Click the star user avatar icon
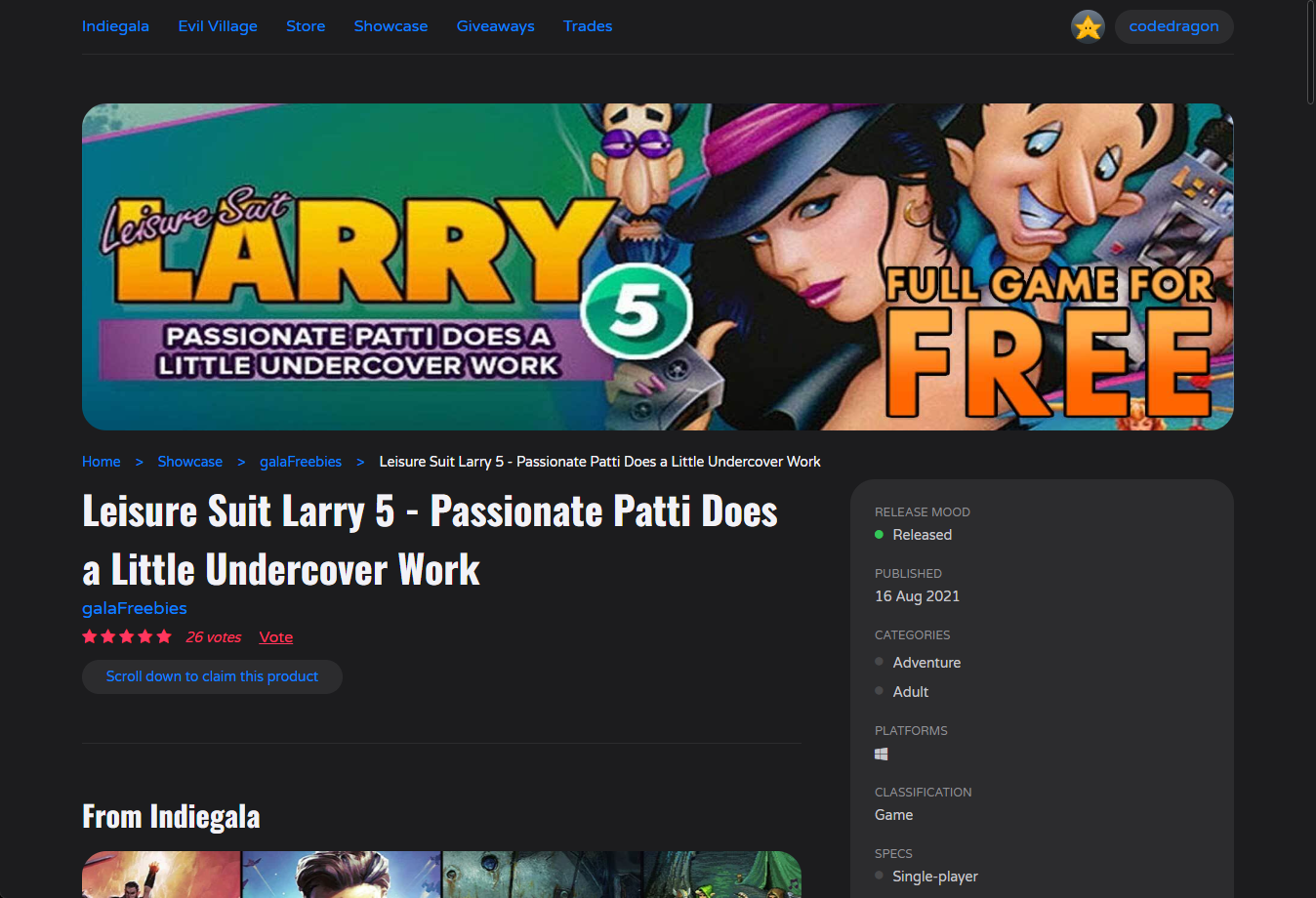The height and width of the screenshot is (898, 1316). coord(1088,26)
